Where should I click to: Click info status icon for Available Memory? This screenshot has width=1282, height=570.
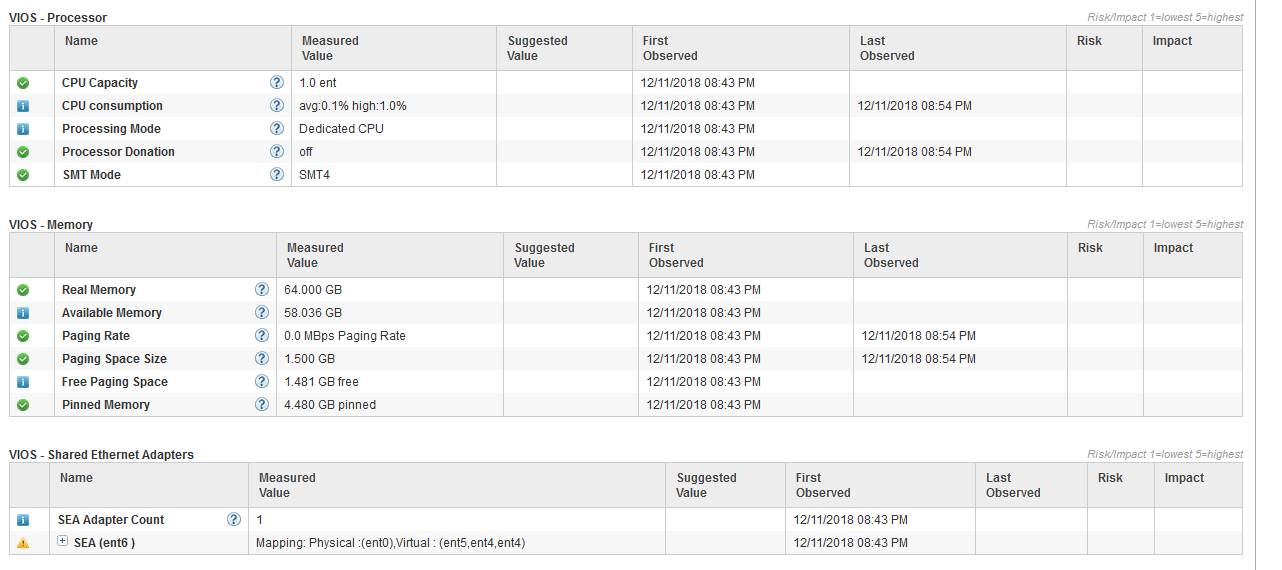(23, 313)
